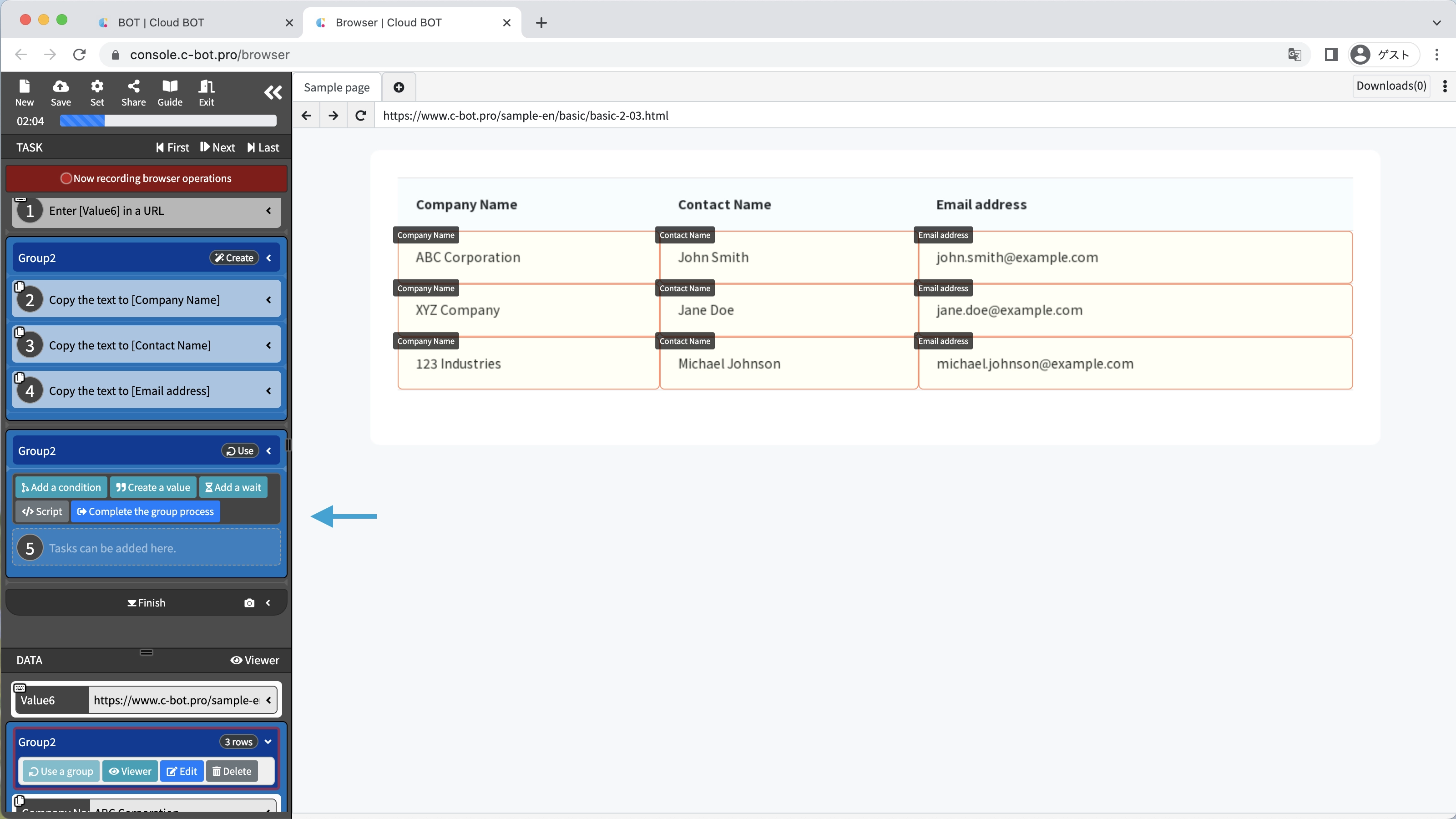Click the Share icon

(x=133, y=93)
